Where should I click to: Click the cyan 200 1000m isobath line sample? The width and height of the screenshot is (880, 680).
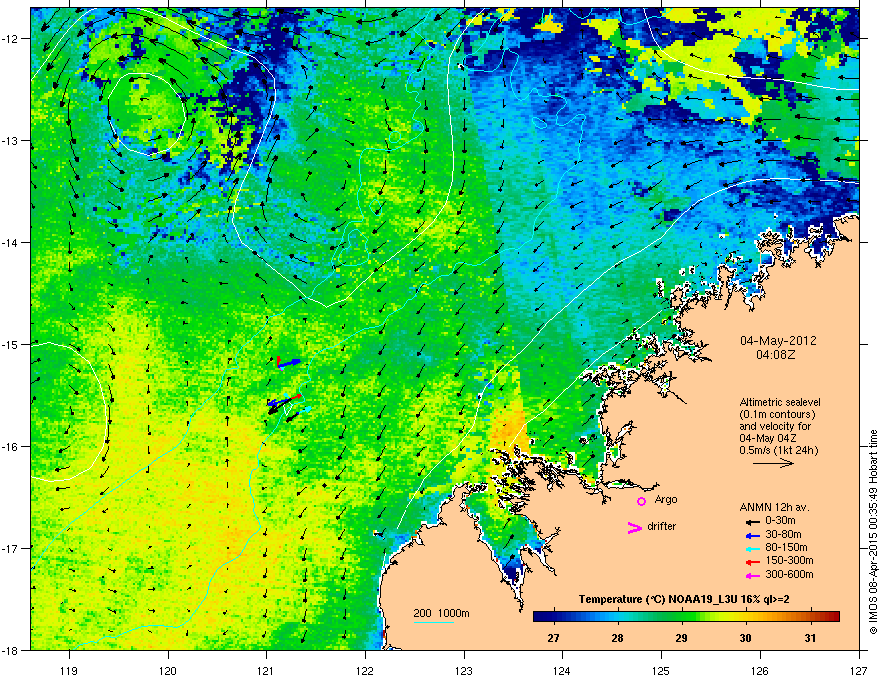coord(434,622)
